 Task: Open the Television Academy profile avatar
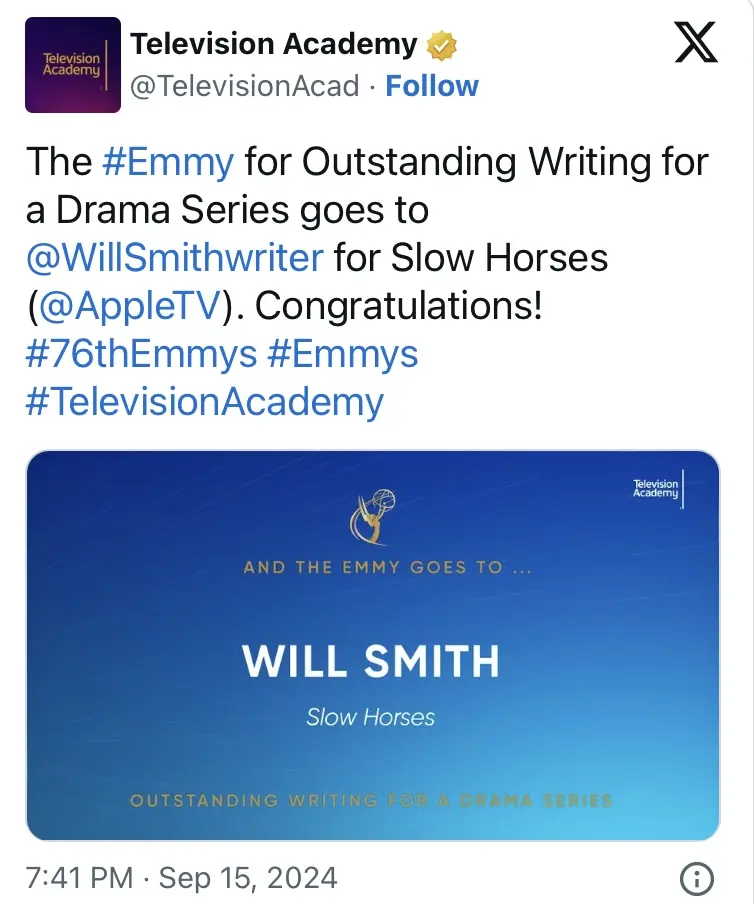73,65
